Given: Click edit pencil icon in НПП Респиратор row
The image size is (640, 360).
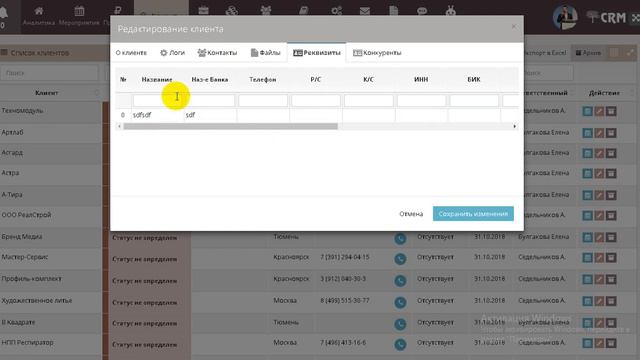Looking at the screenshot, I should [599, 343].
